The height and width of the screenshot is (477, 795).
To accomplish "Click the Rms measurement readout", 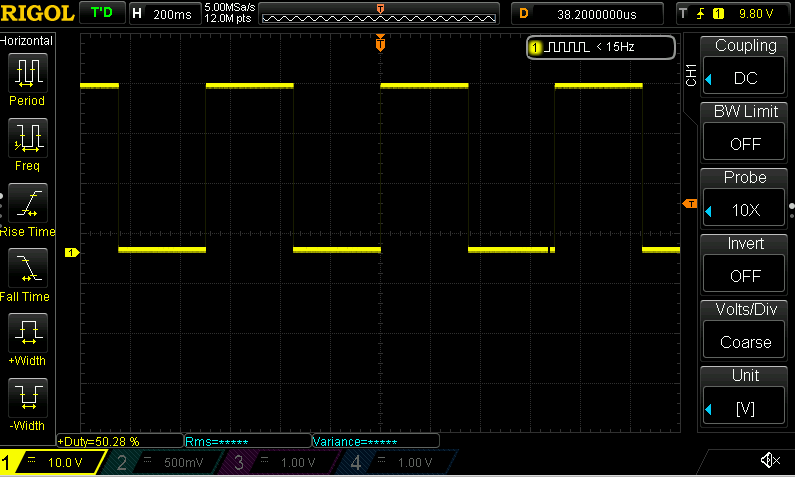I will (x=247, y=441).
